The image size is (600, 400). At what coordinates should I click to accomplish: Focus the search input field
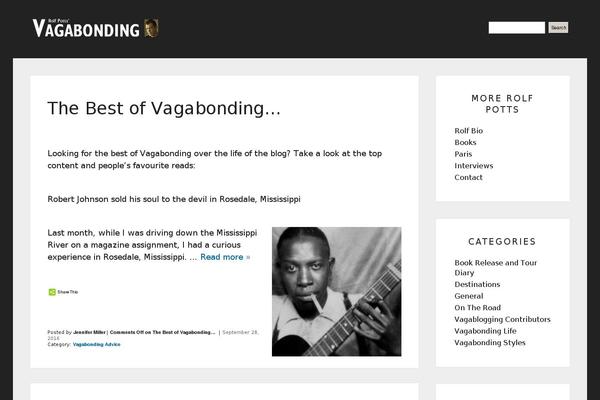[x=517, y=28]
